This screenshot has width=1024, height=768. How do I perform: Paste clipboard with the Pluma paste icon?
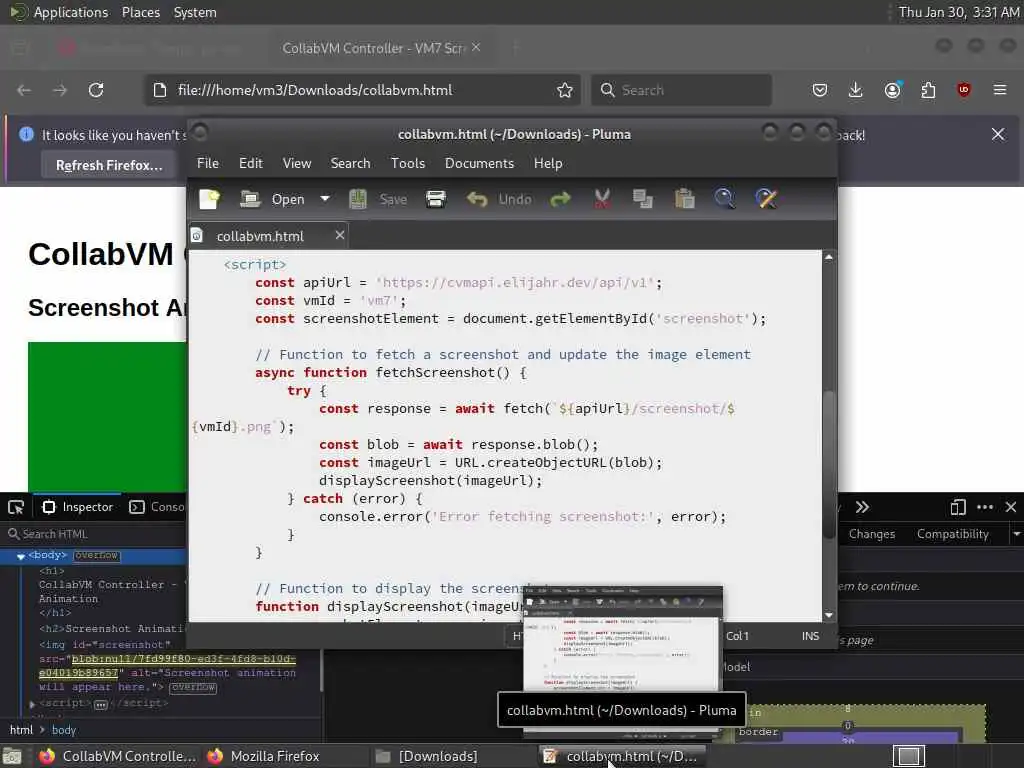(x=684, y=199)
